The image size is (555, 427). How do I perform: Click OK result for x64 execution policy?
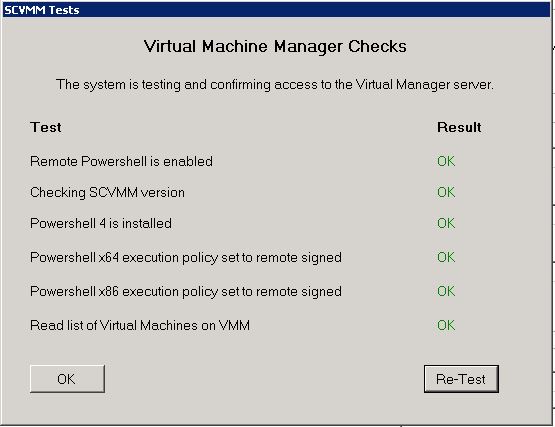tap(446, 257)
